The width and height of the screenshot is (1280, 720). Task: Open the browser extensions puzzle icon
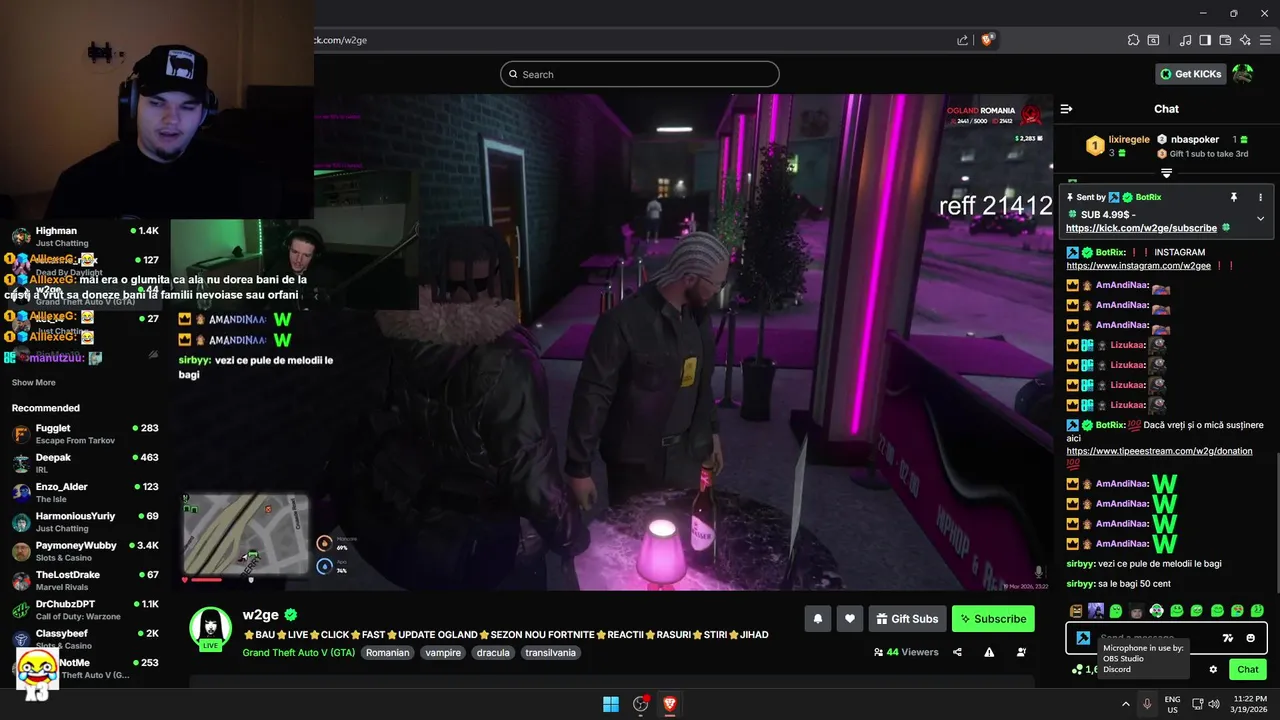1133,40
